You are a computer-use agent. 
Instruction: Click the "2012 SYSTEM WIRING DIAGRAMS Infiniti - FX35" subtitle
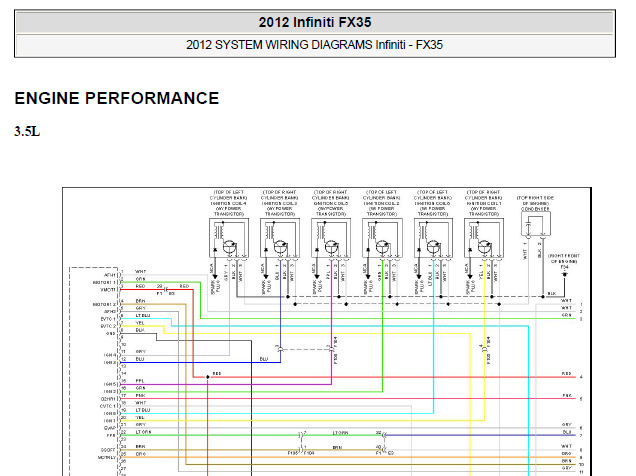click(314, 45)
